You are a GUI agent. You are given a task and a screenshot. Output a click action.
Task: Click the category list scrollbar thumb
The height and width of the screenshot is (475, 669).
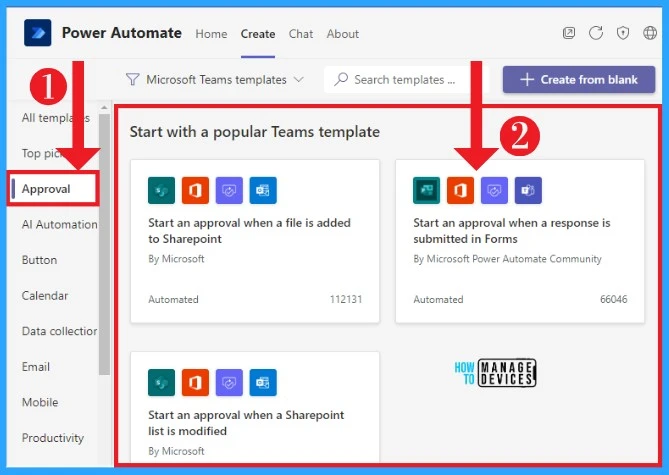click(x=104, y=244)
